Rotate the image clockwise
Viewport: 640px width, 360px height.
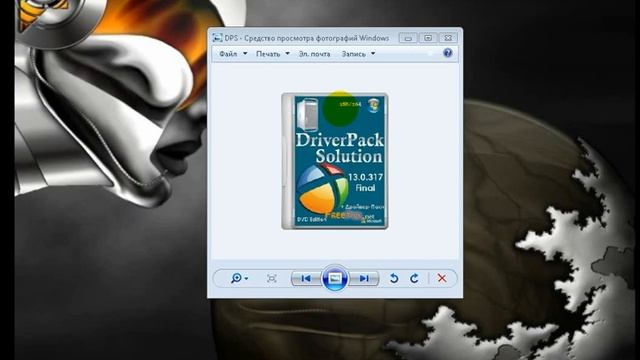(x=414, y=278)
